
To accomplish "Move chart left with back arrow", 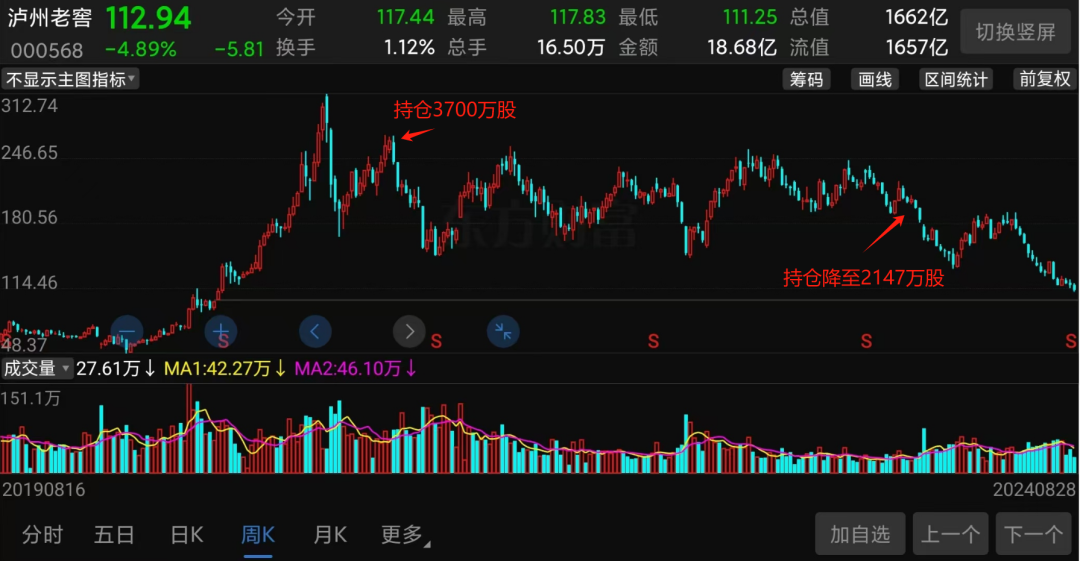I will (315, 332).
